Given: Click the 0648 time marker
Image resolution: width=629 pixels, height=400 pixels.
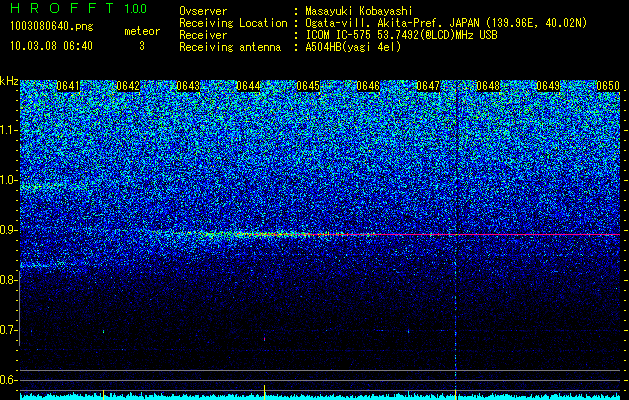Looking at the screenshot, I should pos(488,86).
